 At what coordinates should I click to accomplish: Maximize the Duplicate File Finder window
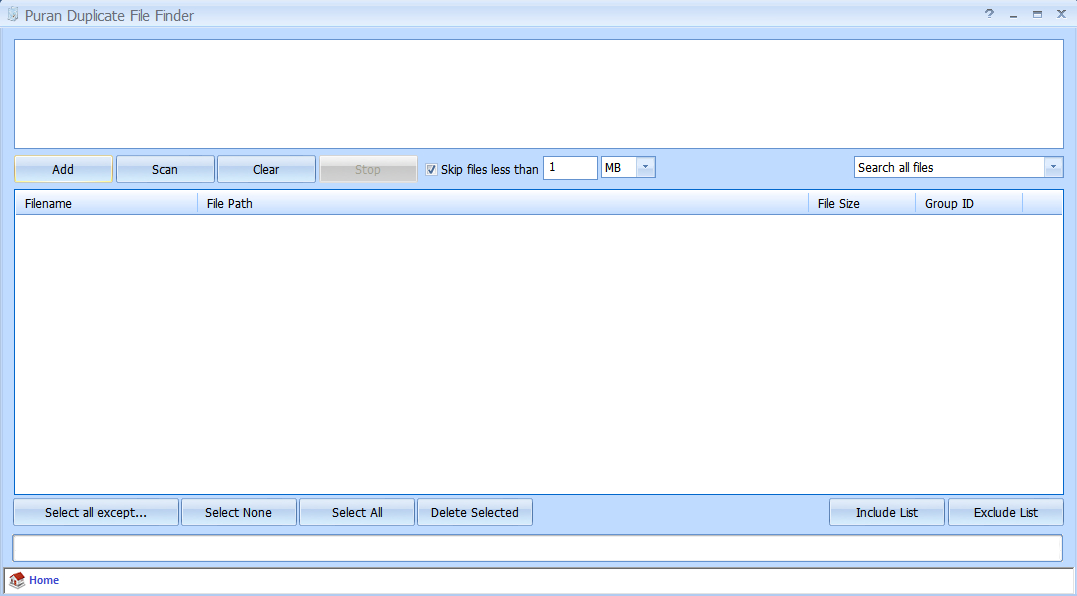[x=1037, y=14]
